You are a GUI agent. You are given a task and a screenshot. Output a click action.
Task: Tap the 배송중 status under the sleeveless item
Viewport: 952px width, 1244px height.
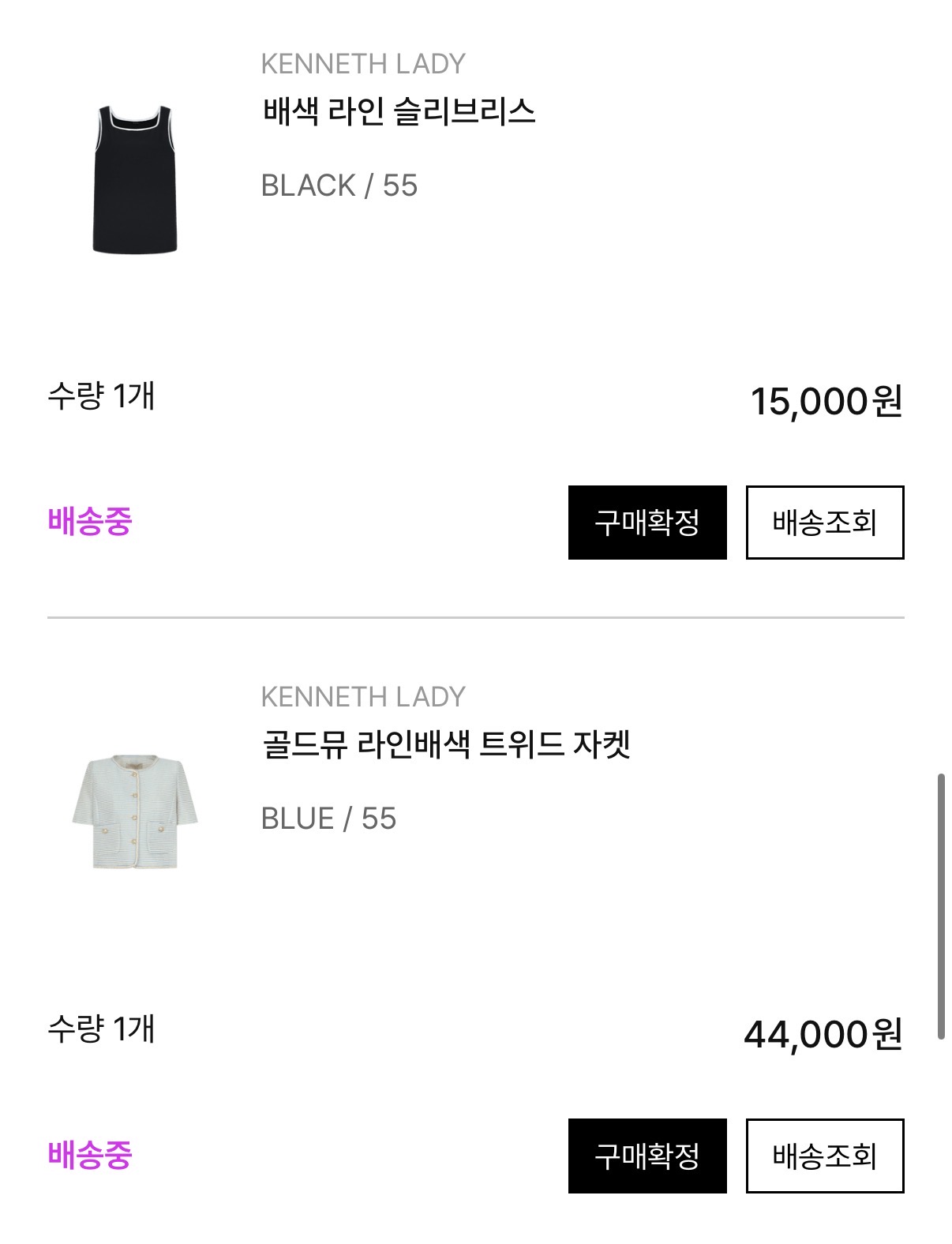(90, 522)
